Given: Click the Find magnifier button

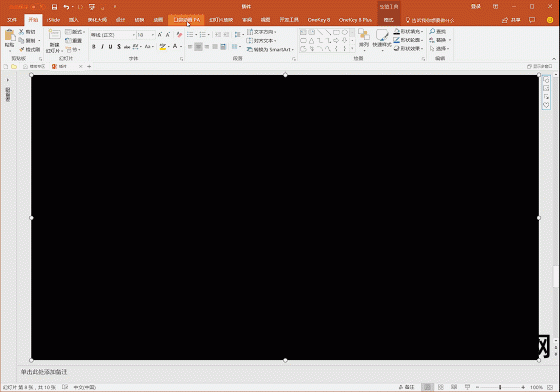Looking at the screenshot, I should pos(438,31).
